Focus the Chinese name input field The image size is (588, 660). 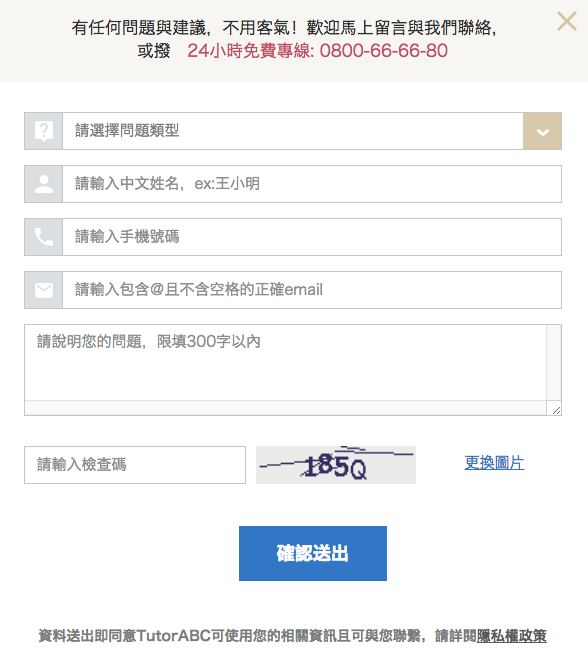point(312,184)
